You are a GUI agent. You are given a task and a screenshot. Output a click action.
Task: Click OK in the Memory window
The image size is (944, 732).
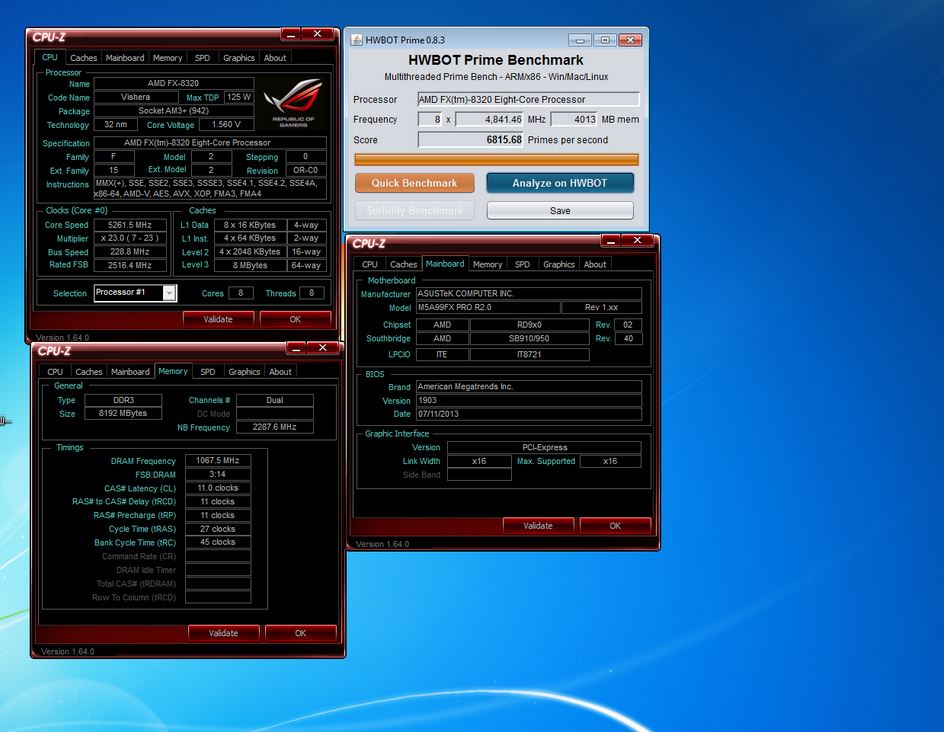click(x=300, y=633)
